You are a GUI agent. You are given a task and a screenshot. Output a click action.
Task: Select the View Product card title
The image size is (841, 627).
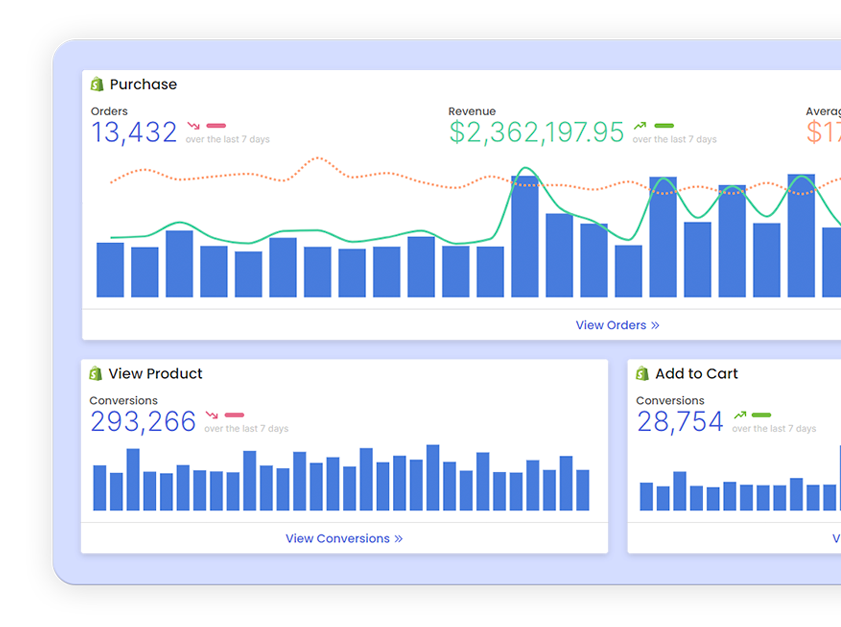coord(156,373)
